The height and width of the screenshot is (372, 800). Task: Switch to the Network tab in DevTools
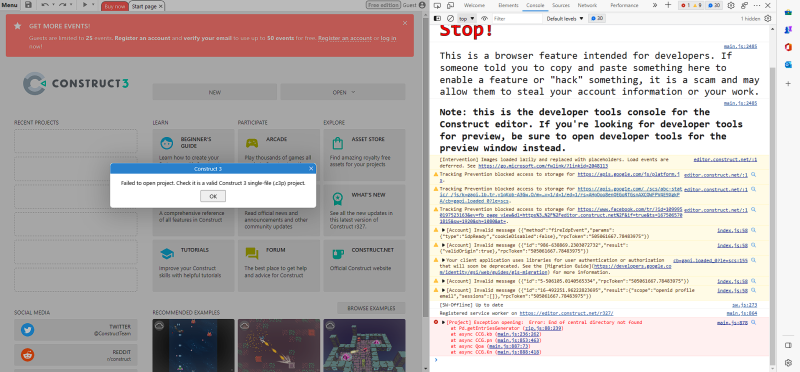point(587,5)
